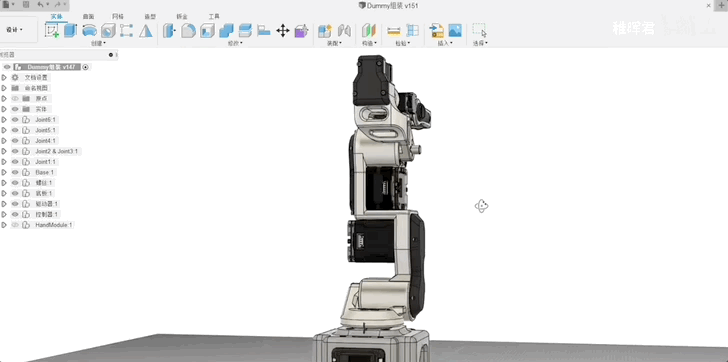Open the 检验 dropdown menu
Screen dimensions: 728x362
click(x=403, y=43)
